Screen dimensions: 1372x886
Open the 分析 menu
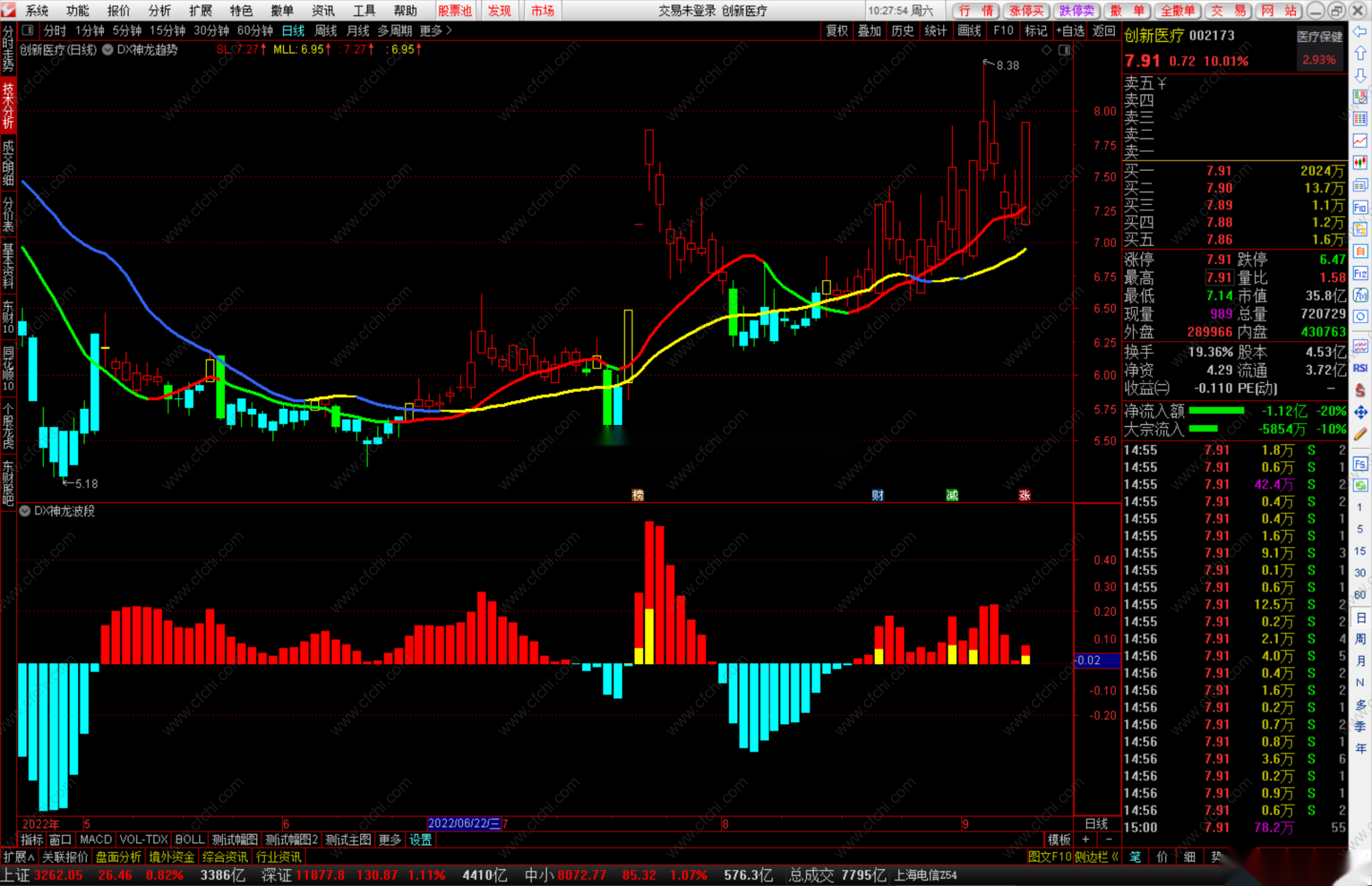coord(159,10)
